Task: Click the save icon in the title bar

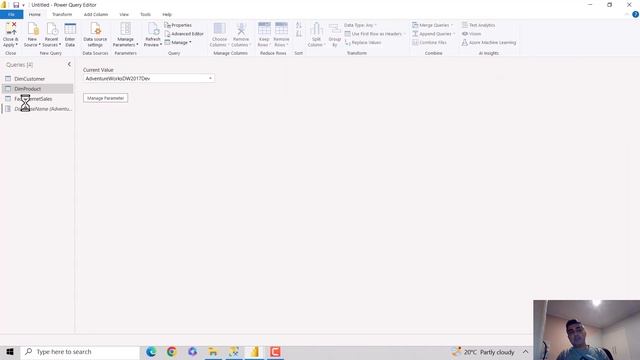Action: point(16,5)
